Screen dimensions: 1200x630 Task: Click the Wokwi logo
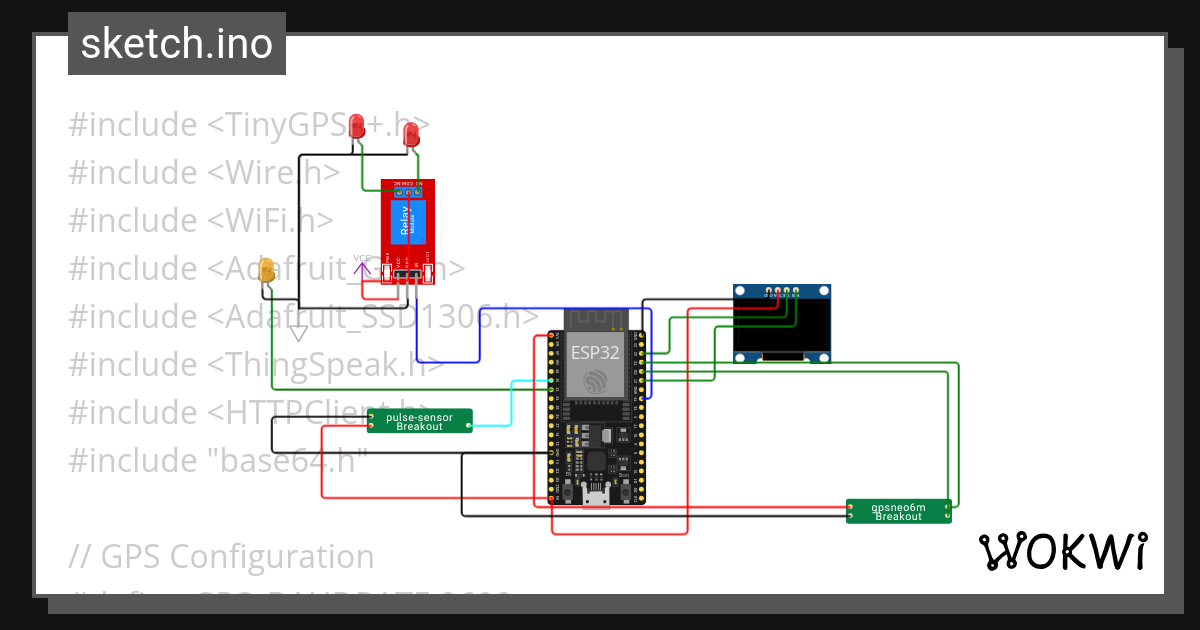point(1063,551)
